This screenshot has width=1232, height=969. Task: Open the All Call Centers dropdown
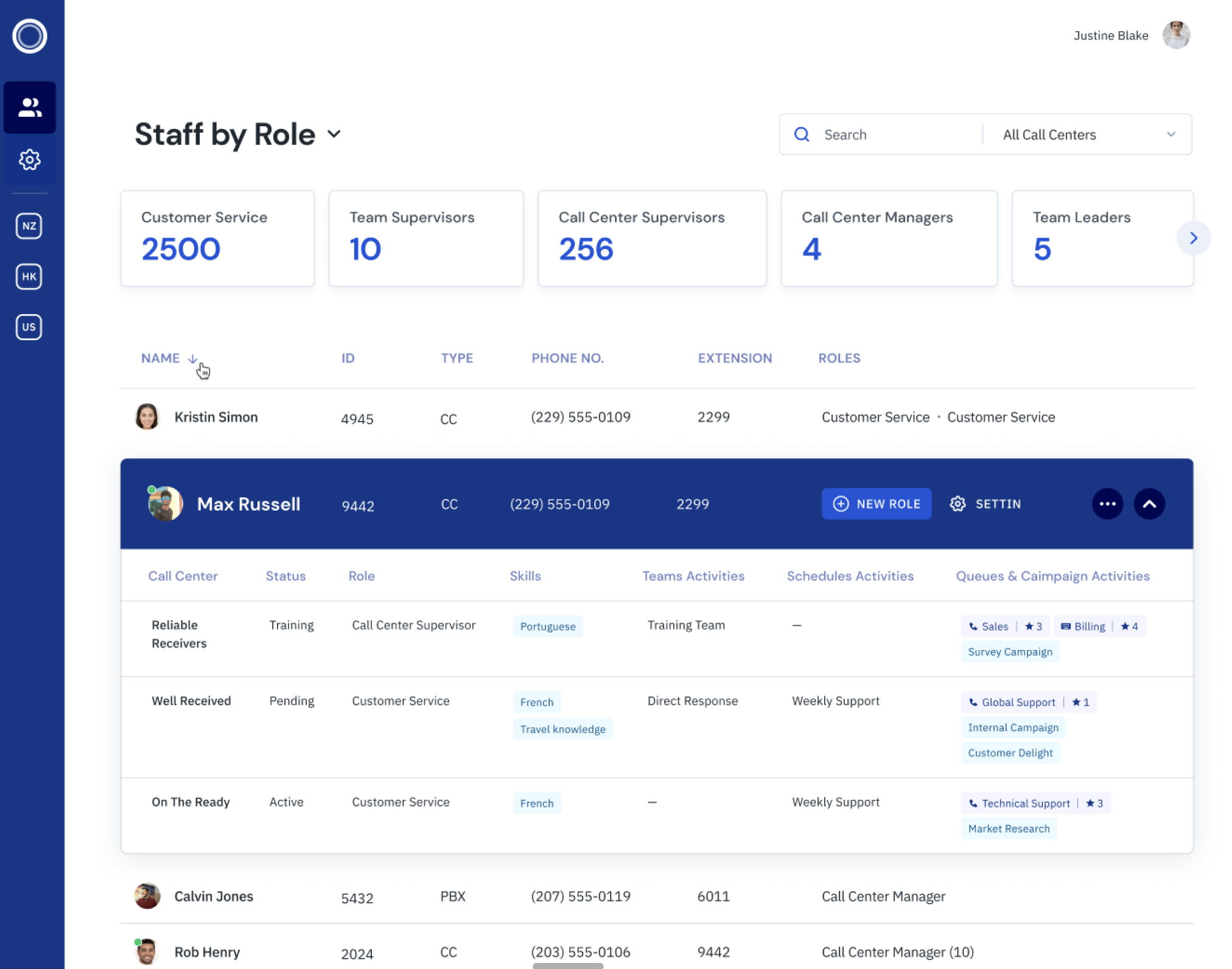point(1088,135)
